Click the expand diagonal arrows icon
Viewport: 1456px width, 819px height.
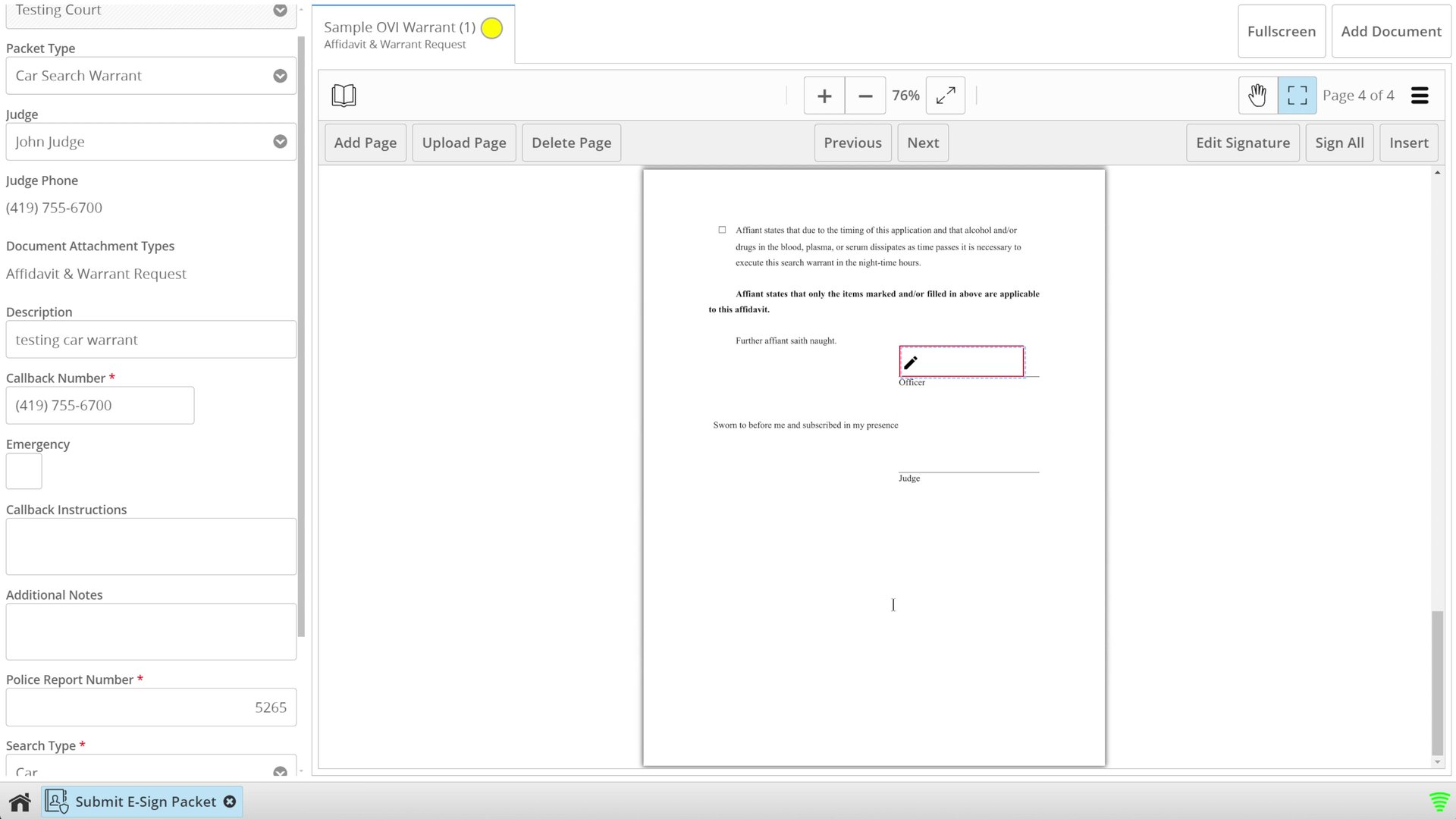945,96
